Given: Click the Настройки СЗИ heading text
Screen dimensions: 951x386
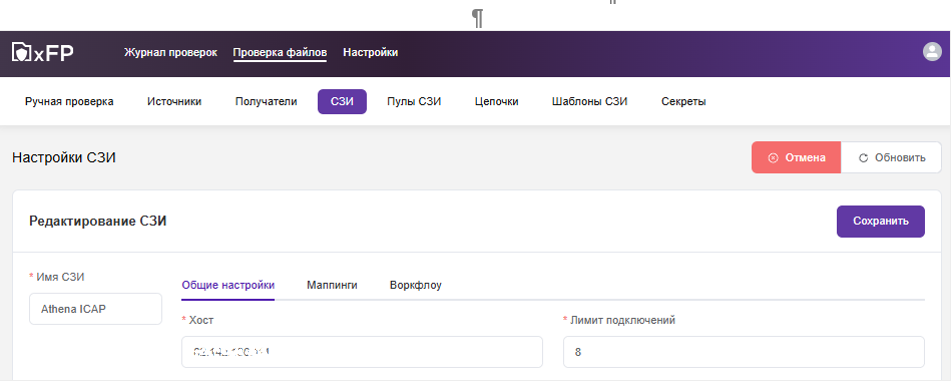Looking at the screenshot, I should pyautogui.click(x=64, y=158).
